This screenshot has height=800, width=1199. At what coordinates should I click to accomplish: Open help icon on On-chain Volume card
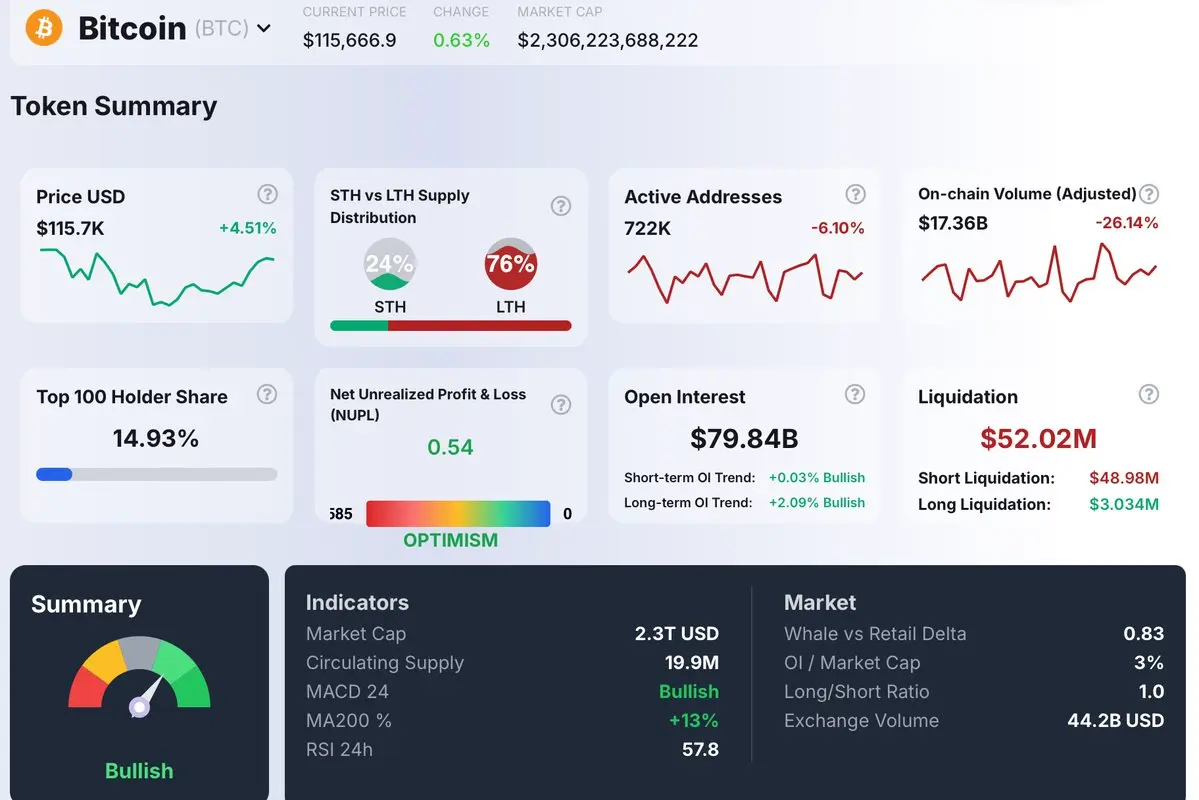(x=1149, y=194)
